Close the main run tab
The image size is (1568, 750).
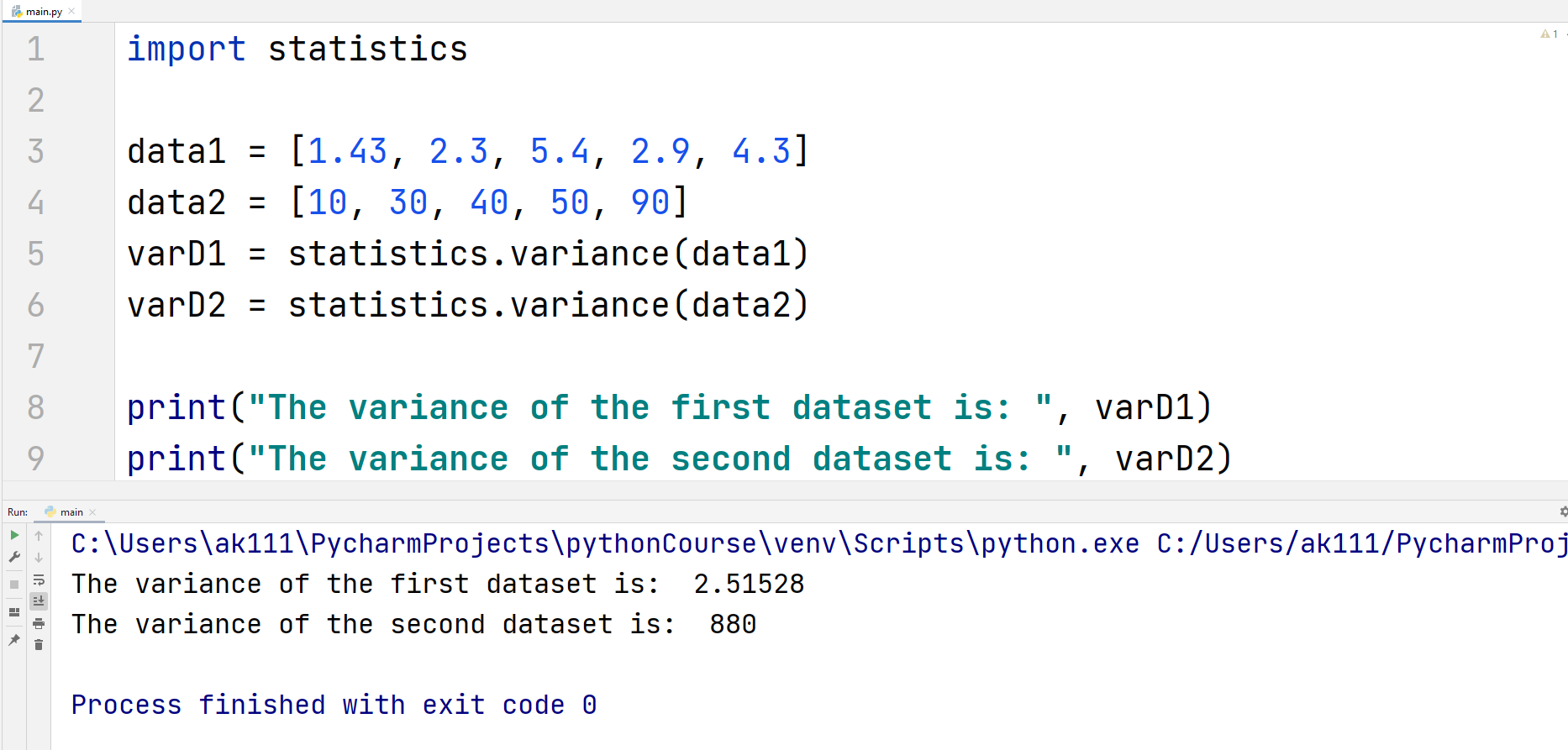pyautogui.click(x=92, y=511)
